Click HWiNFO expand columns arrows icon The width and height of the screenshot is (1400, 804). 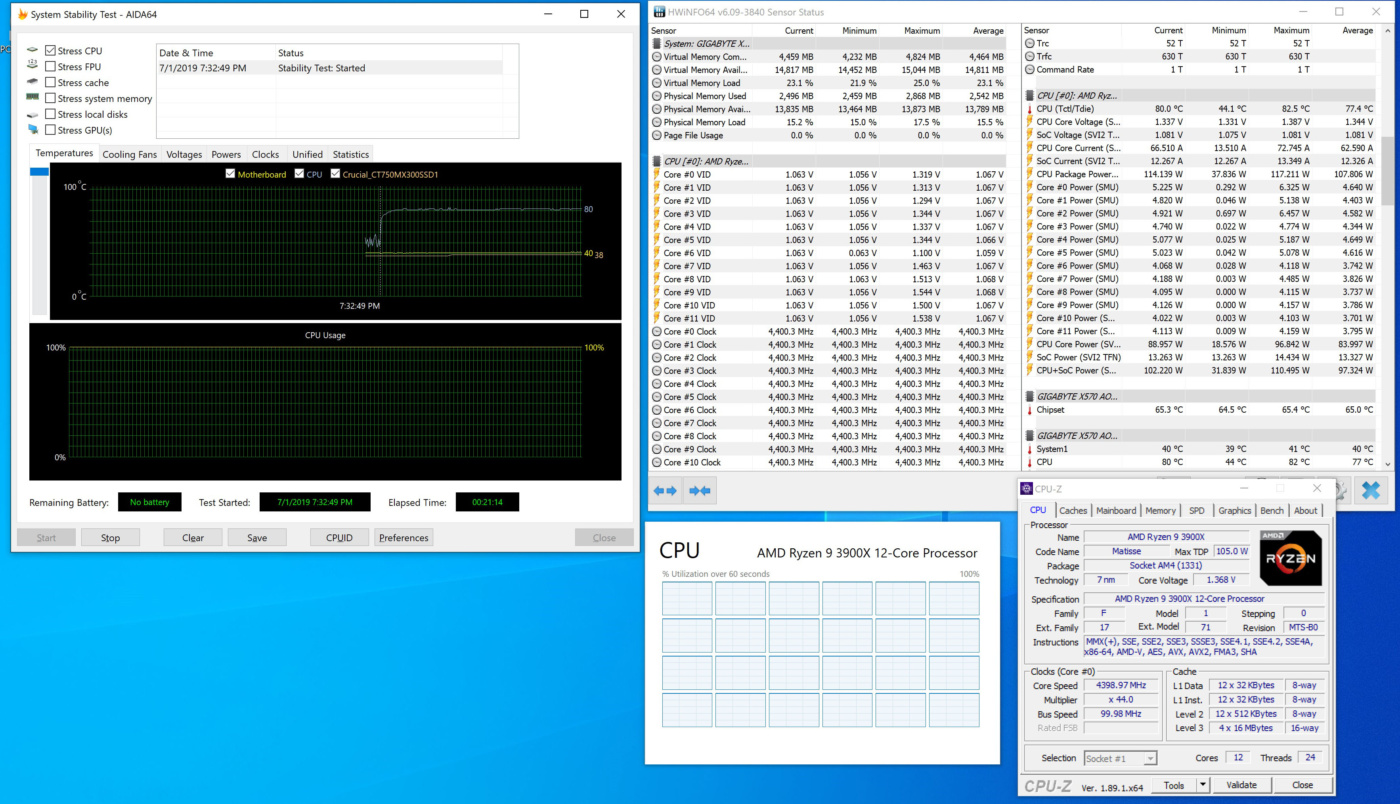tap(666, 490)
